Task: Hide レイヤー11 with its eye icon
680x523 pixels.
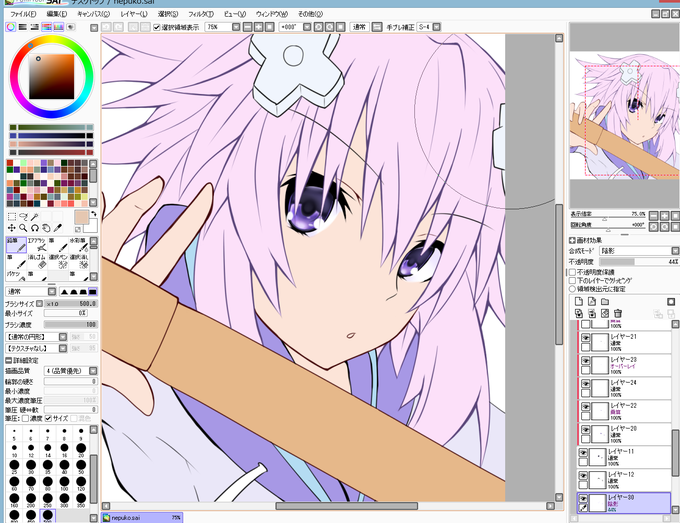Action: [583, 453]
